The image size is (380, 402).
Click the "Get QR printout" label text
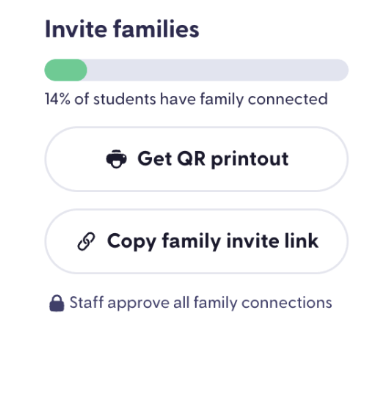click(x=213, y=159)
